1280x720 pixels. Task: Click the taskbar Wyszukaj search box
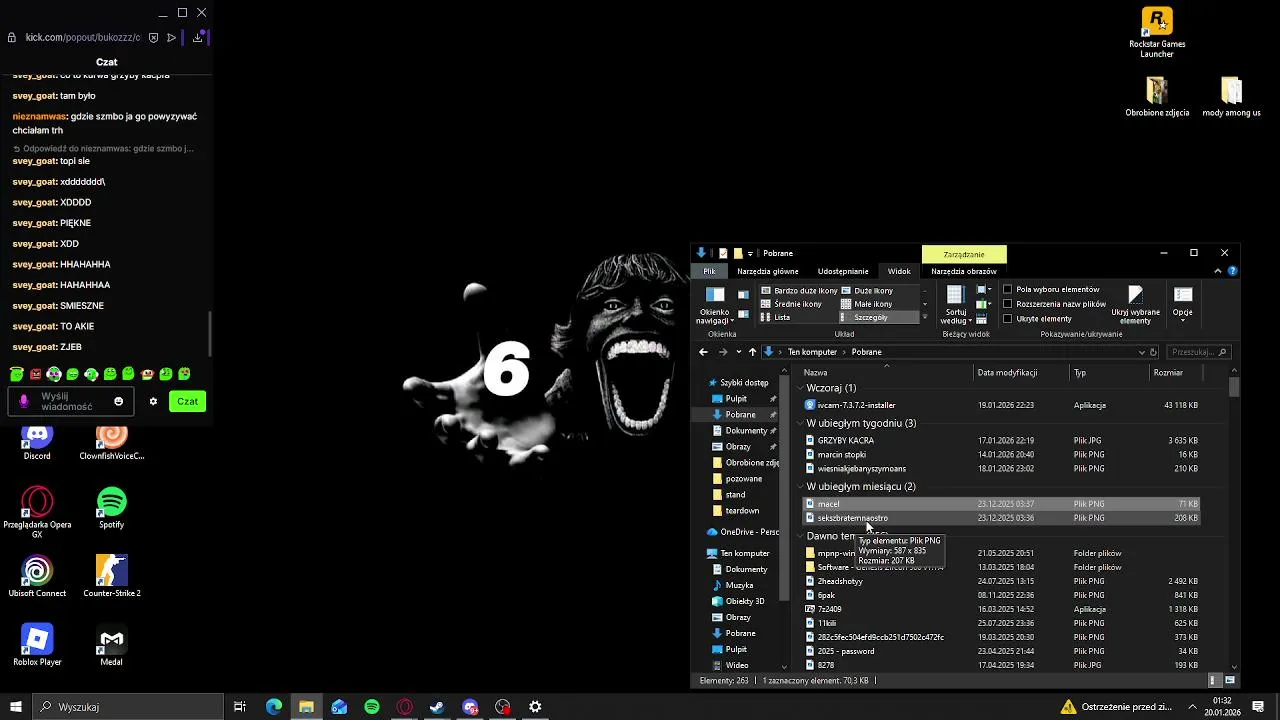click(128, 707)
